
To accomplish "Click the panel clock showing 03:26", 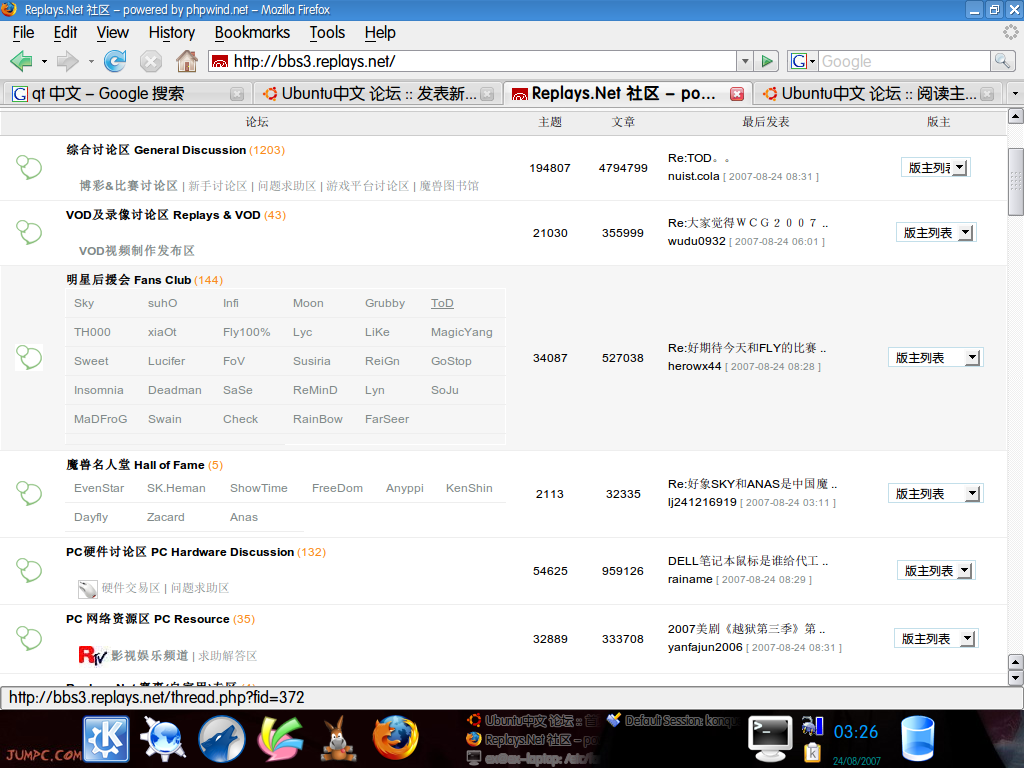I will 856,731.
